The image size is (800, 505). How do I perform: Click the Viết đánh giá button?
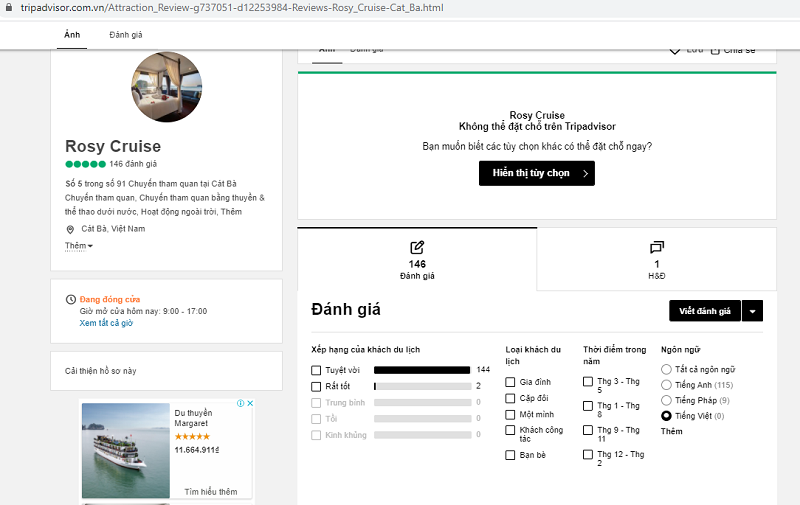(x=705, y=311)
